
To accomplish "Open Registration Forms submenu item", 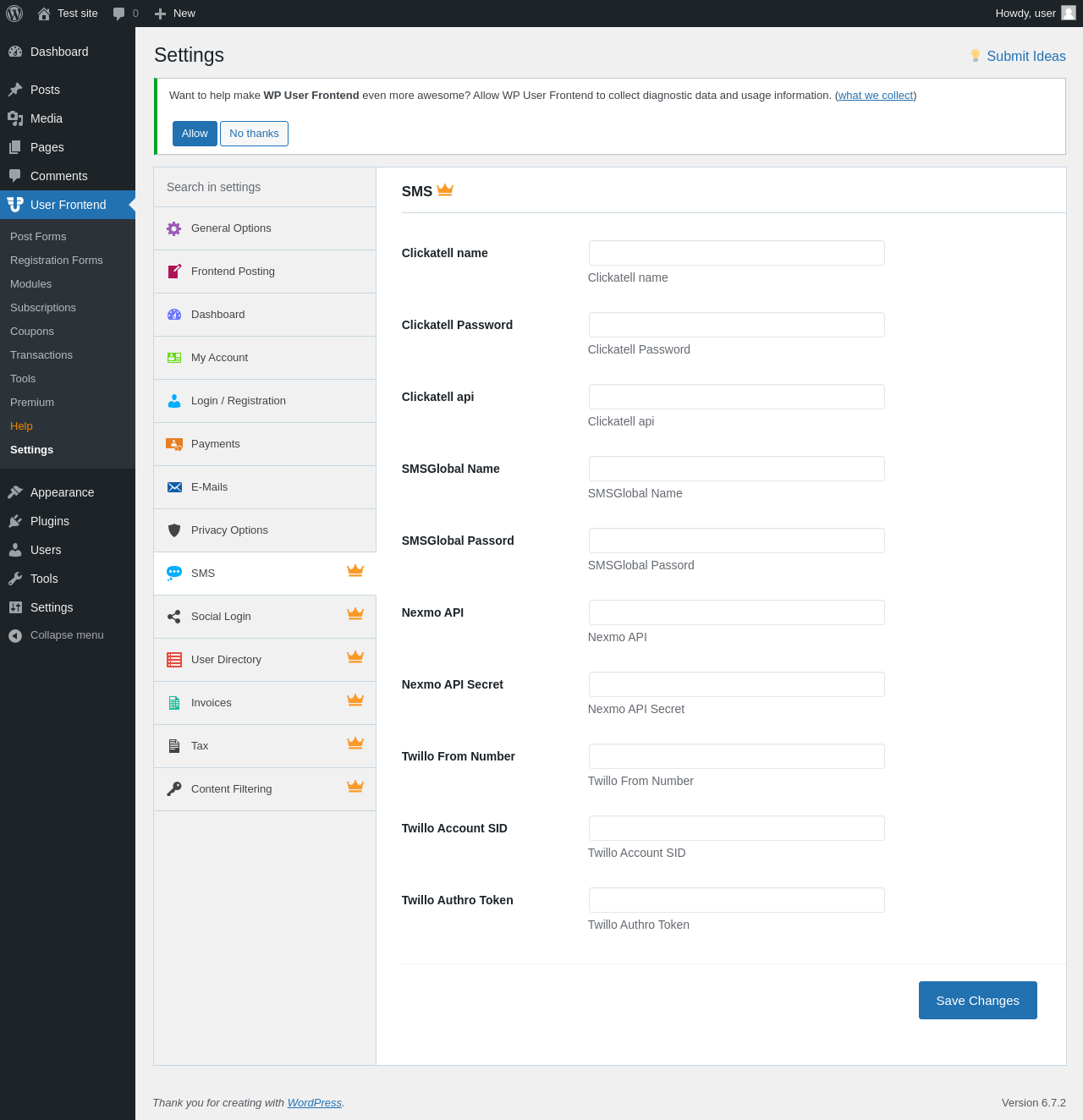I will point(57,261).
